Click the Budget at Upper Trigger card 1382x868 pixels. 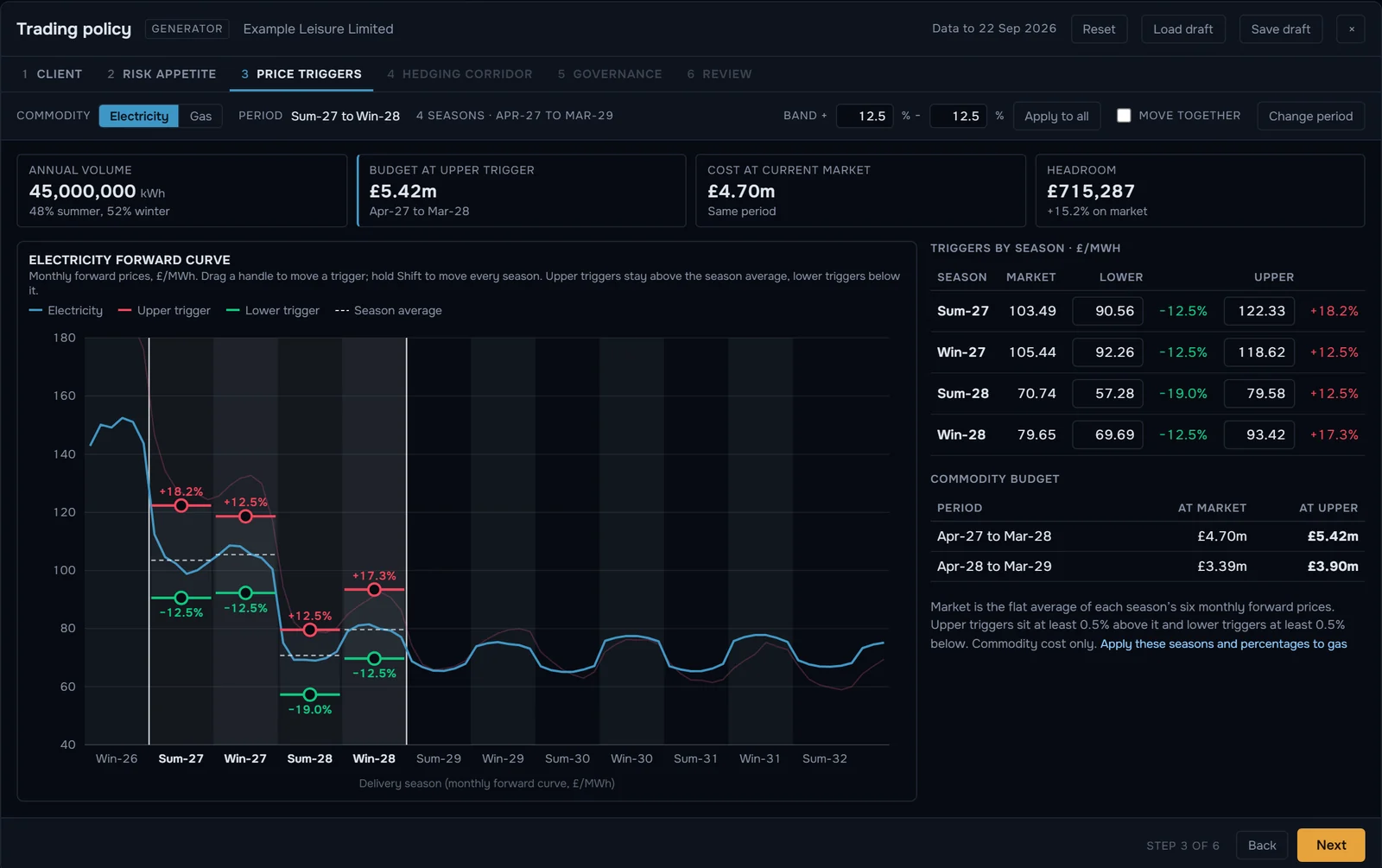(522, 191)
